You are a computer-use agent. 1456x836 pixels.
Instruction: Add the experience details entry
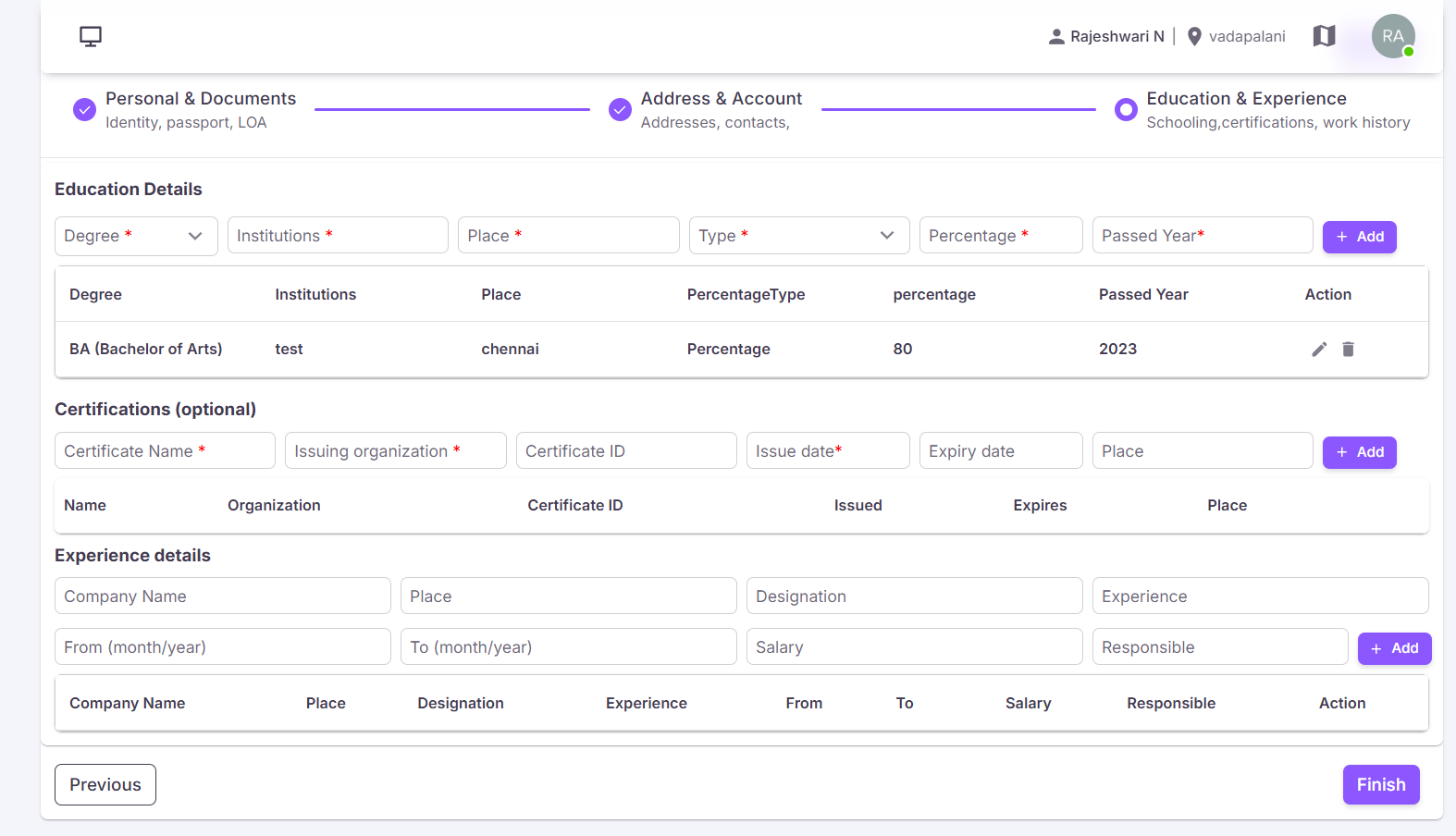click(x=1394, y=648)
